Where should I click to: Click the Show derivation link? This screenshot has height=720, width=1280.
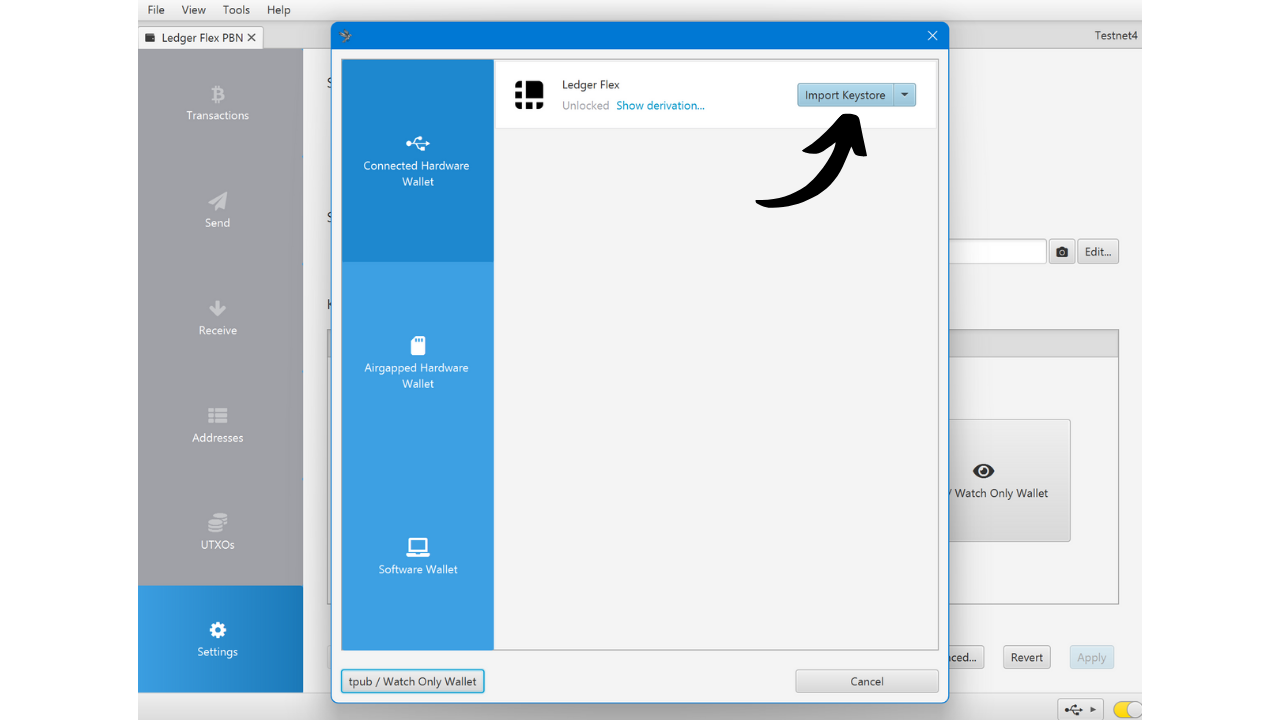[660, 106]
